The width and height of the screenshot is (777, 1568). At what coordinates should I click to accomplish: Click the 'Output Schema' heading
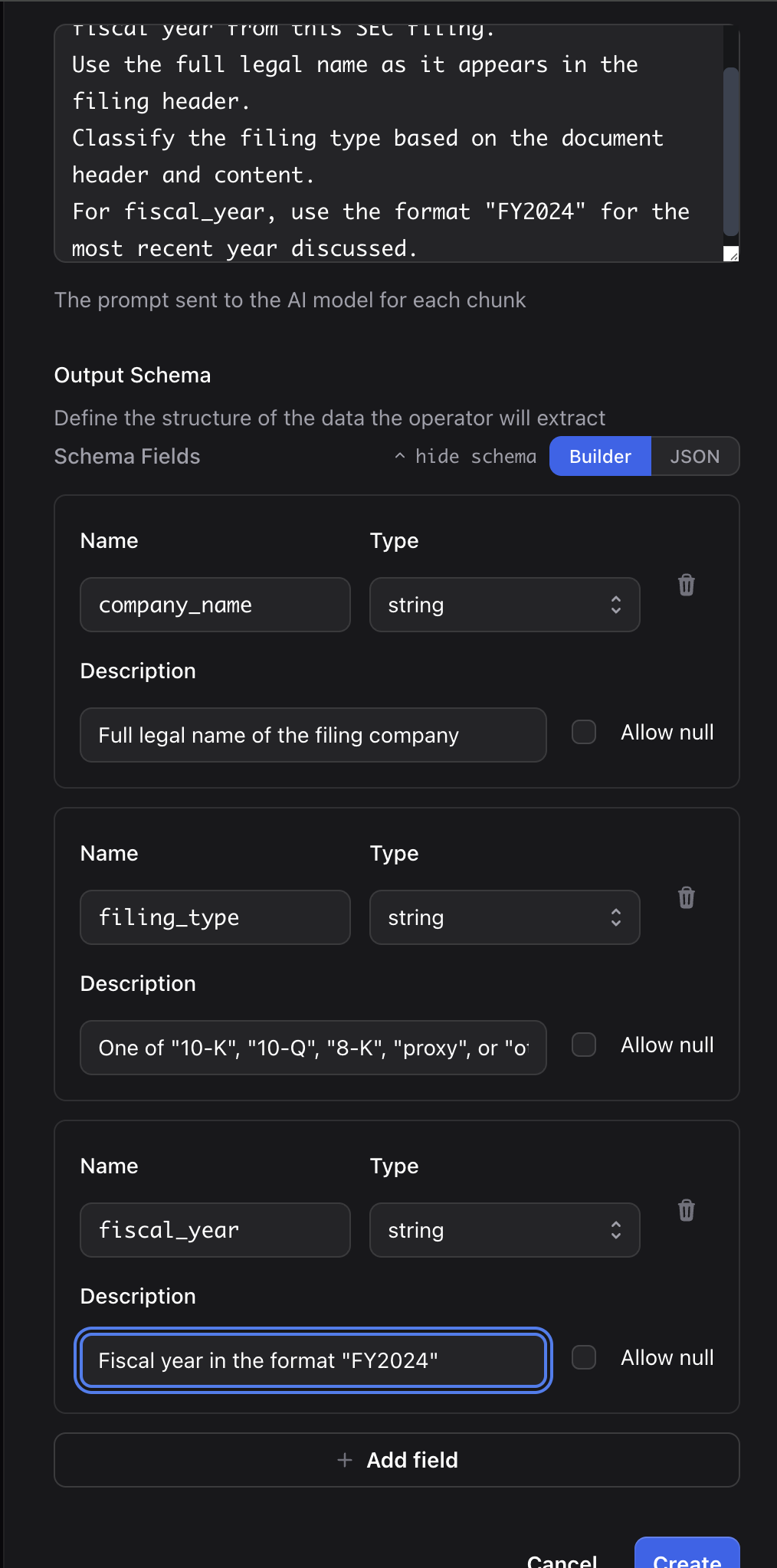tap(133, 375)
